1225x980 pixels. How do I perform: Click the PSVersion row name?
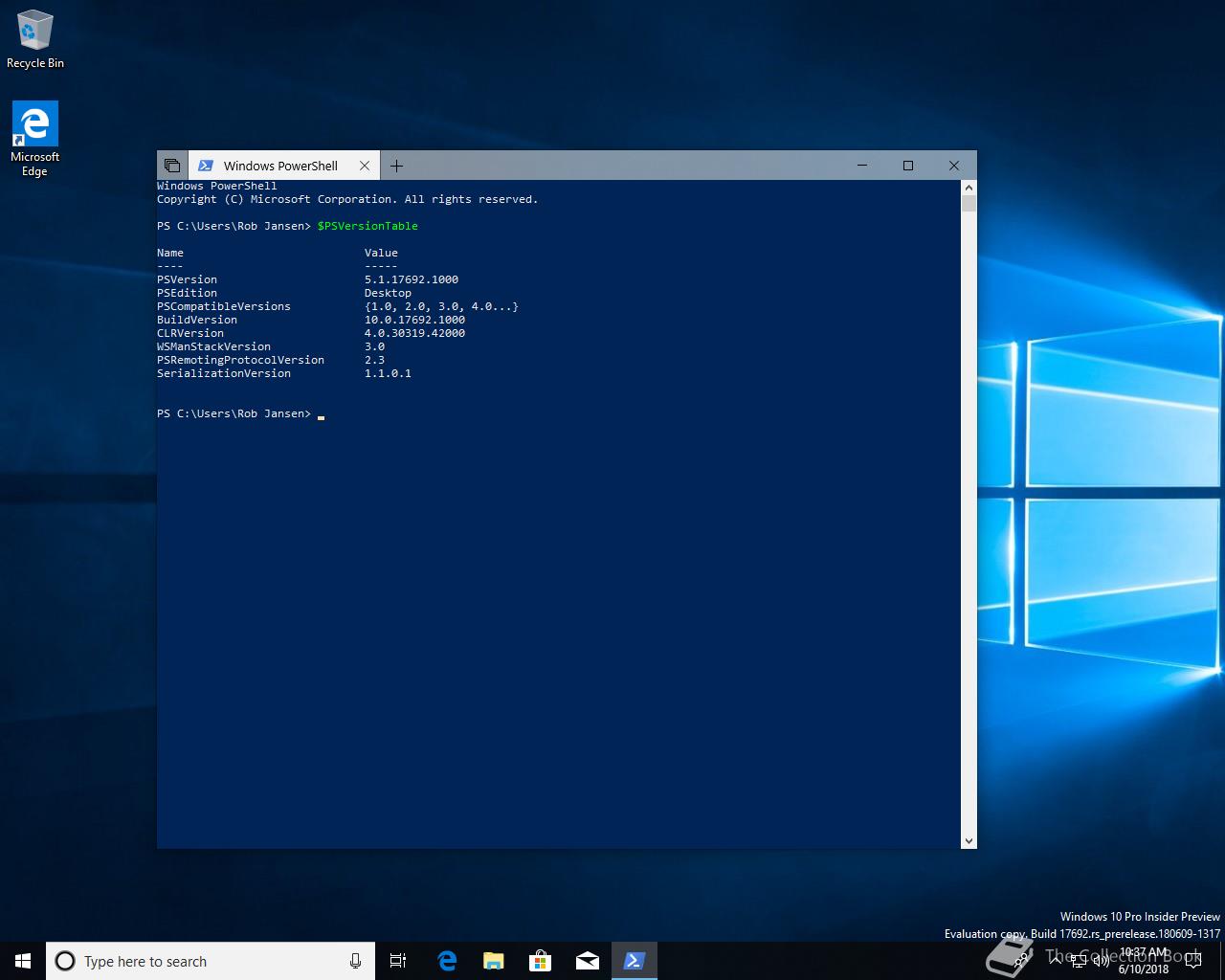[187, 279]
